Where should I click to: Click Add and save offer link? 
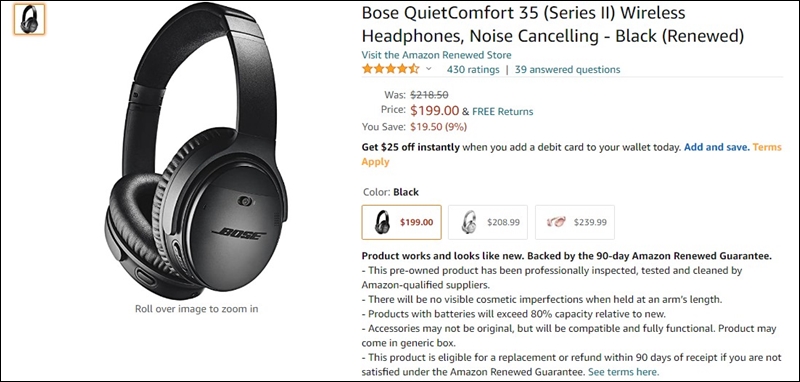tap(717, 147)
